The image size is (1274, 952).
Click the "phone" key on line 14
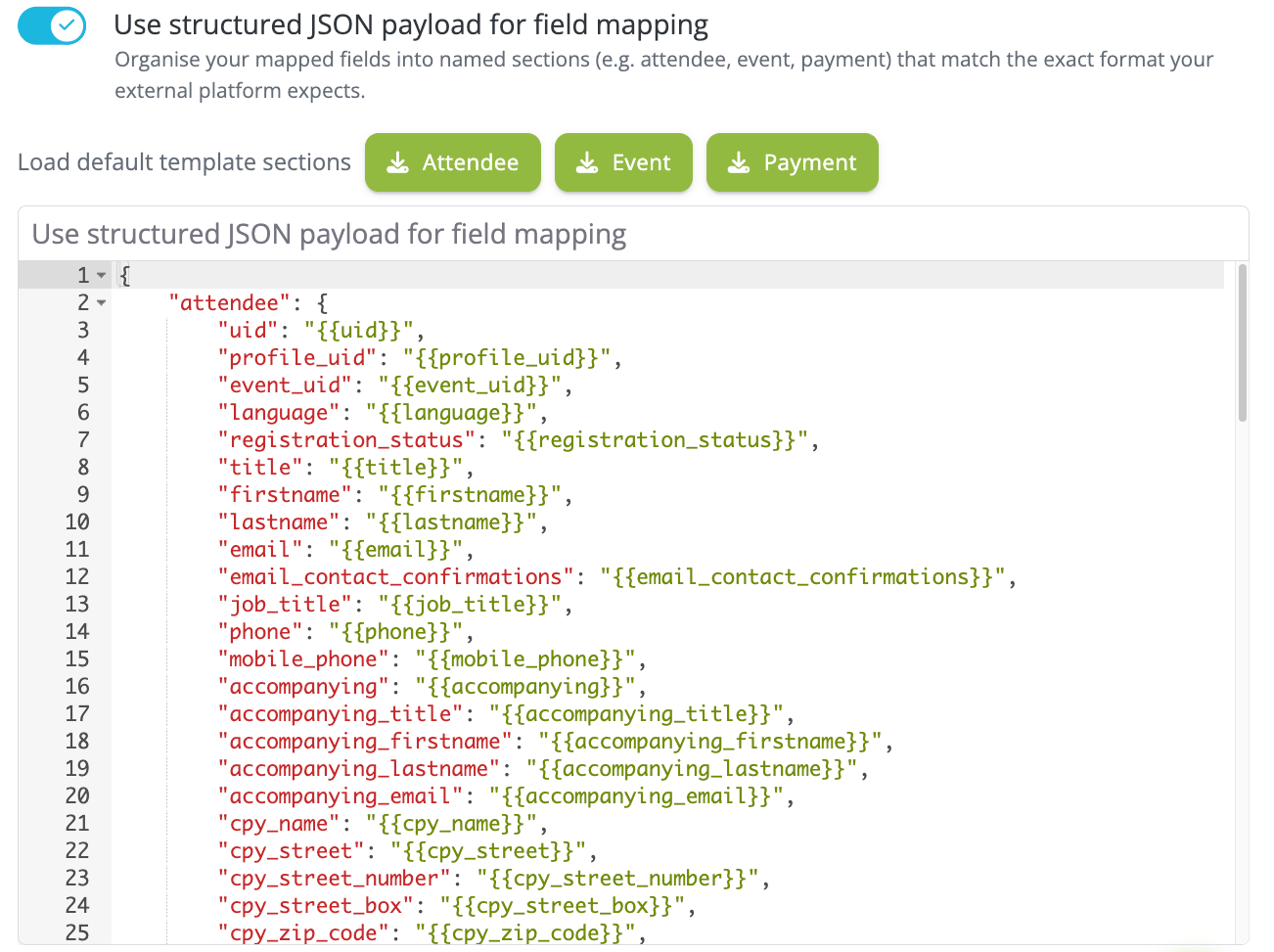[x=260, y=632]
